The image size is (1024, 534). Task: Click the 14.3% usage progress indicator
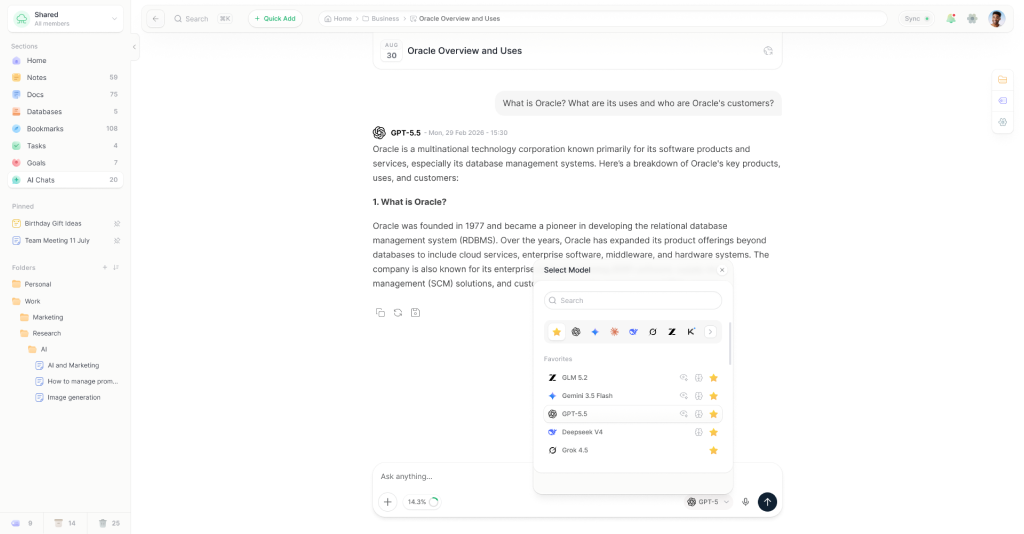pyautogui.click(x=422, y=502)
